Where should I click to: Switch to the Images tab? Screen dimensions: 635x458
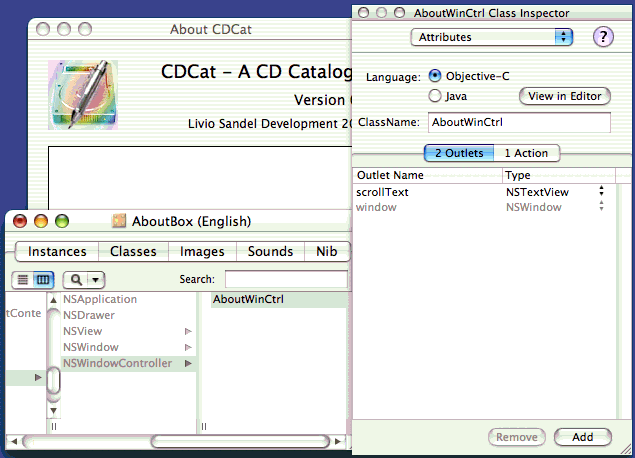click(202, 251)
